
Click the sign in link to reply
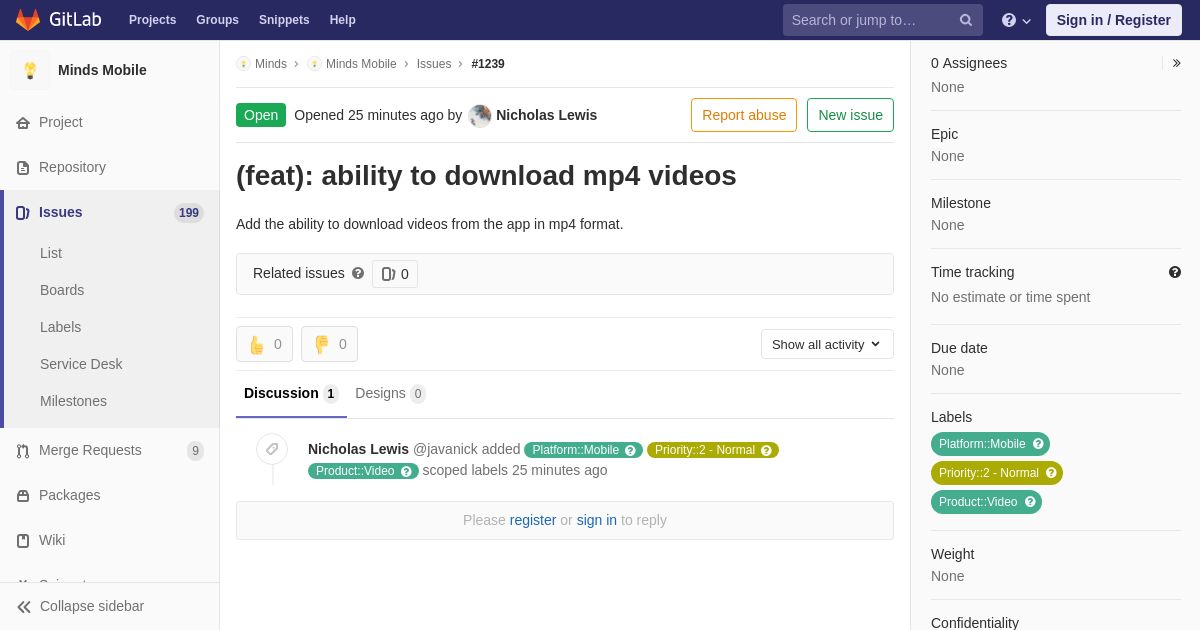597,520
